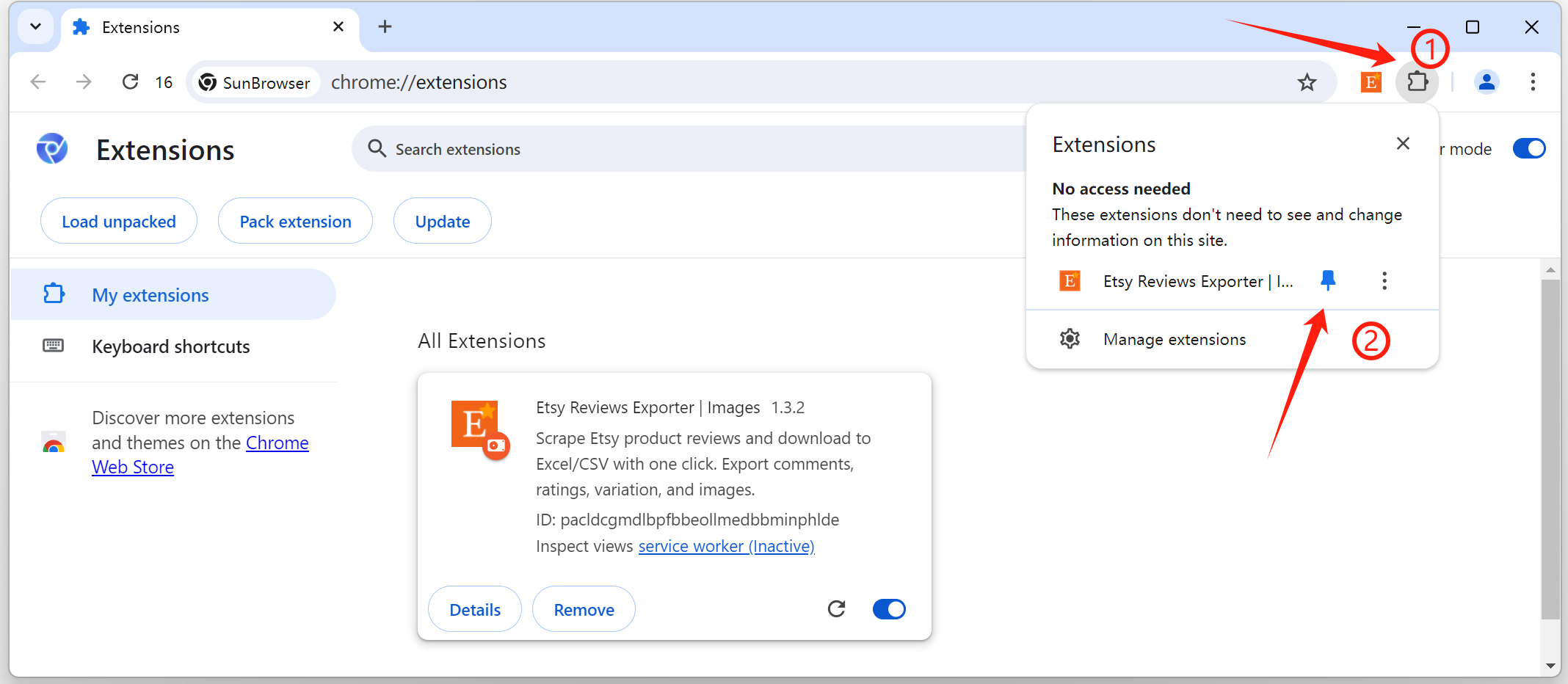Click the Etsy Reviews Exporter card icon
Viewport: 1568px width, 684px height.
(480, 429)
